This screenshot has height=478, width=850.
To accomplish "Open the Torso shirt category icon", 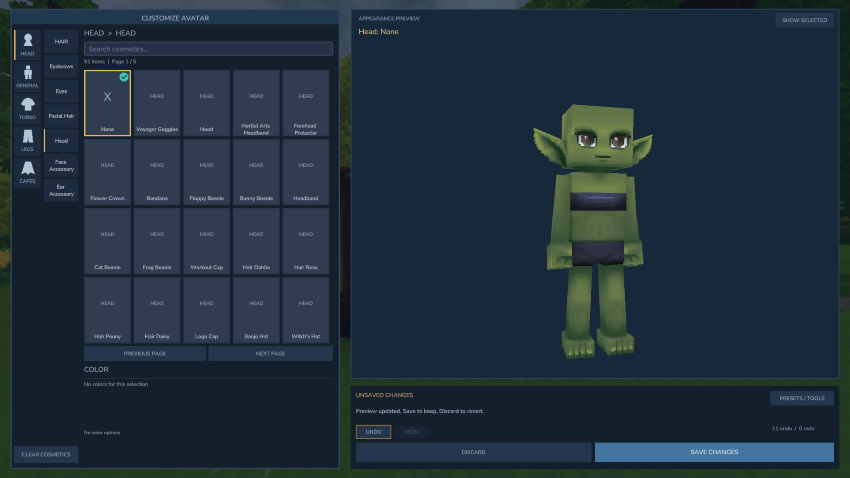I will (x=28, y=108).
